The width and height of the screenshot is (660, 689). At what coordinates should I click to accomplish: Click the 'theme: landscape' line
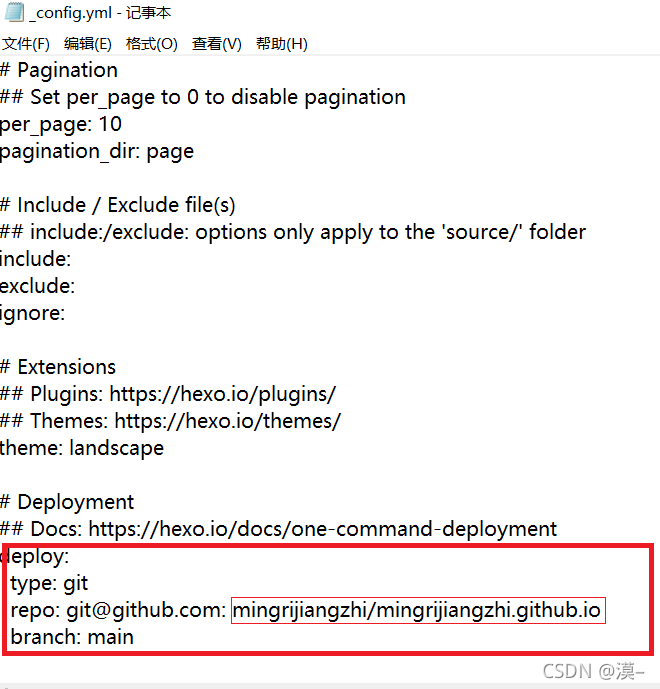82,449
